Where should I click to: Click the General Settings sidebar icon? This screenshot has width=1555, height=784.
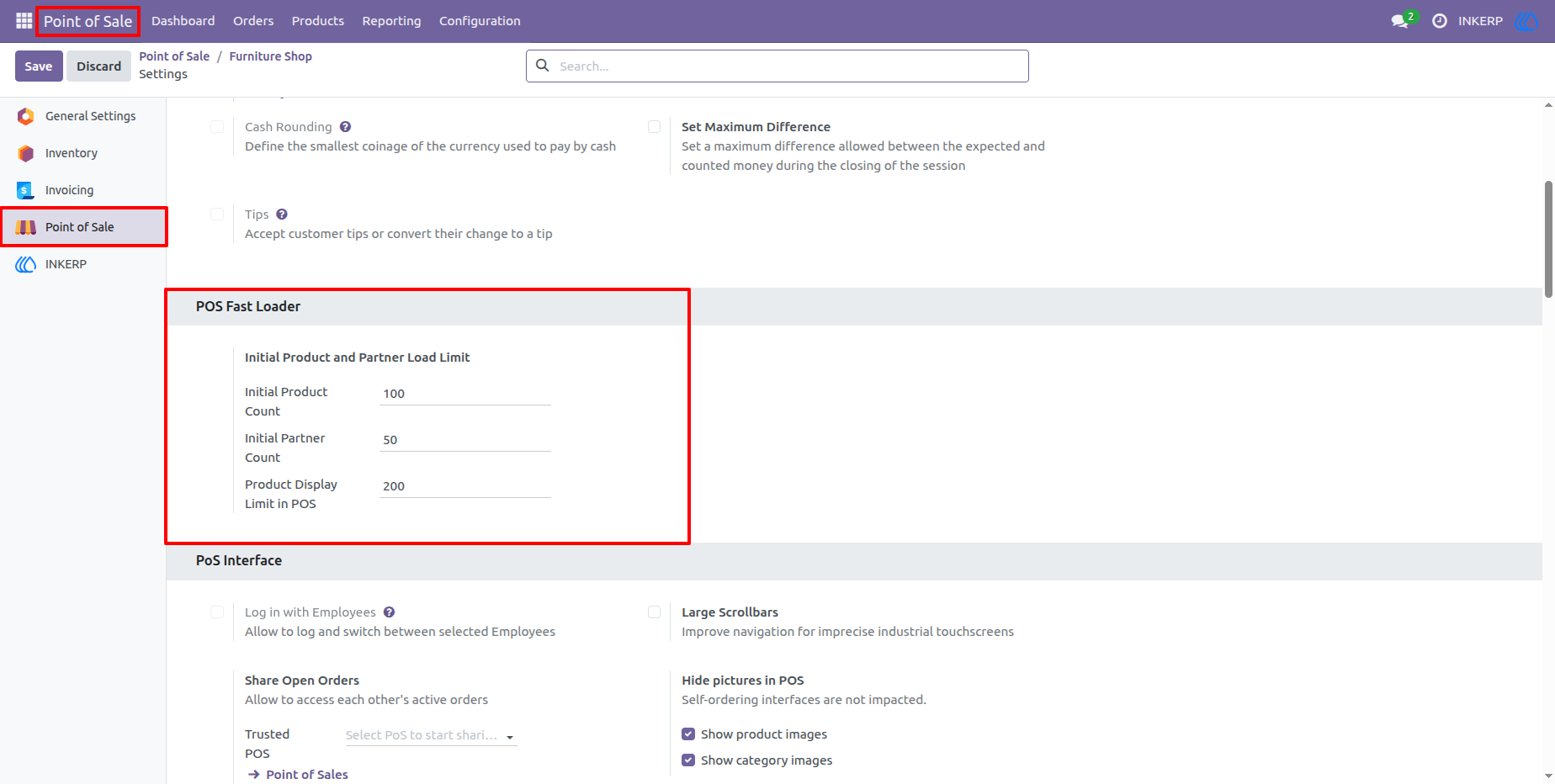(26, 116)
